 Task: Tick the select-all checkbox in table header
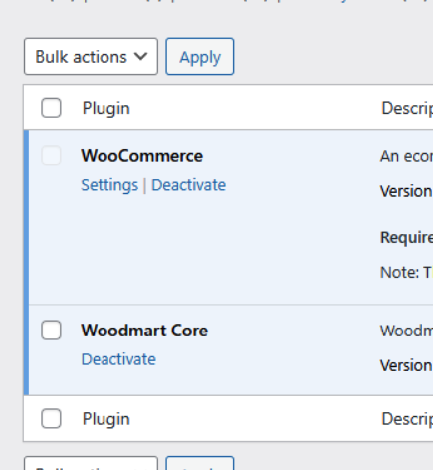tap(51, 108)
